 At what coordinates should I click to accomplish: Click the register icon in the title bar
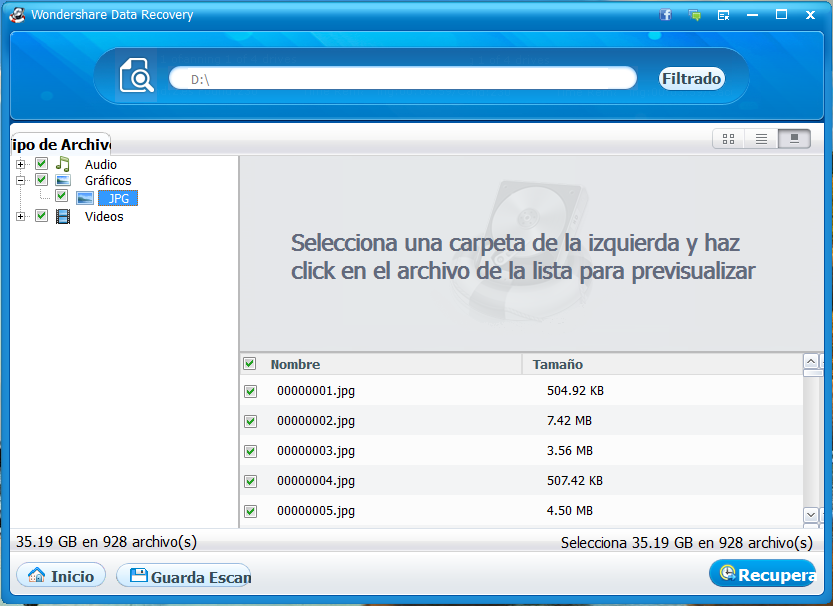(x=724, y=15)
